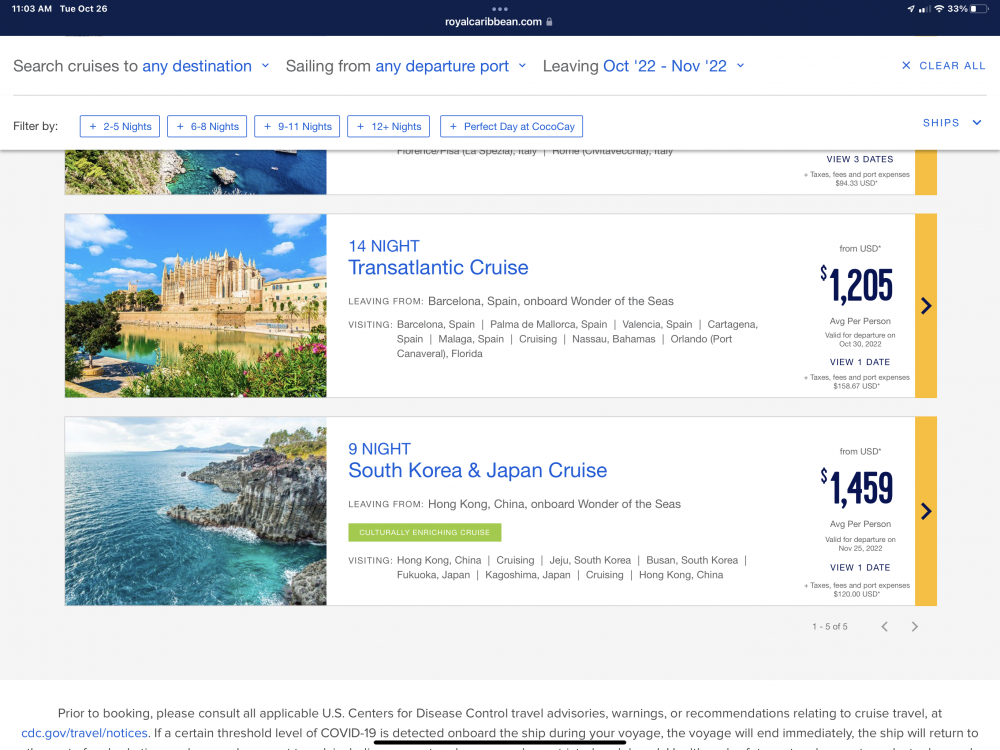This screenshot has height=750, width=1000.
Task: Open the Transatlantic Cruise title link
Action: coord(438,268)
